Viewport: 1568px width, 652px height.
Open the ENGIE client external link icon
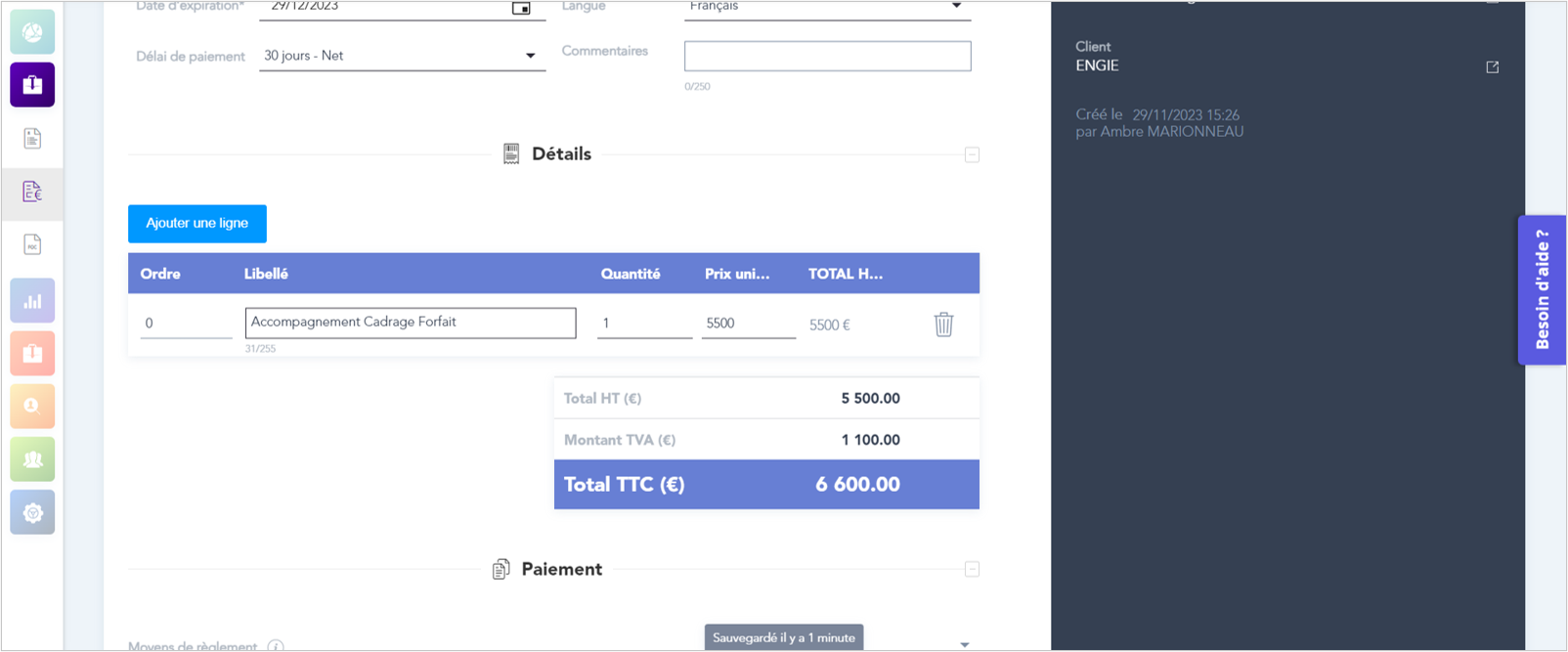(x=1492, y=67)
